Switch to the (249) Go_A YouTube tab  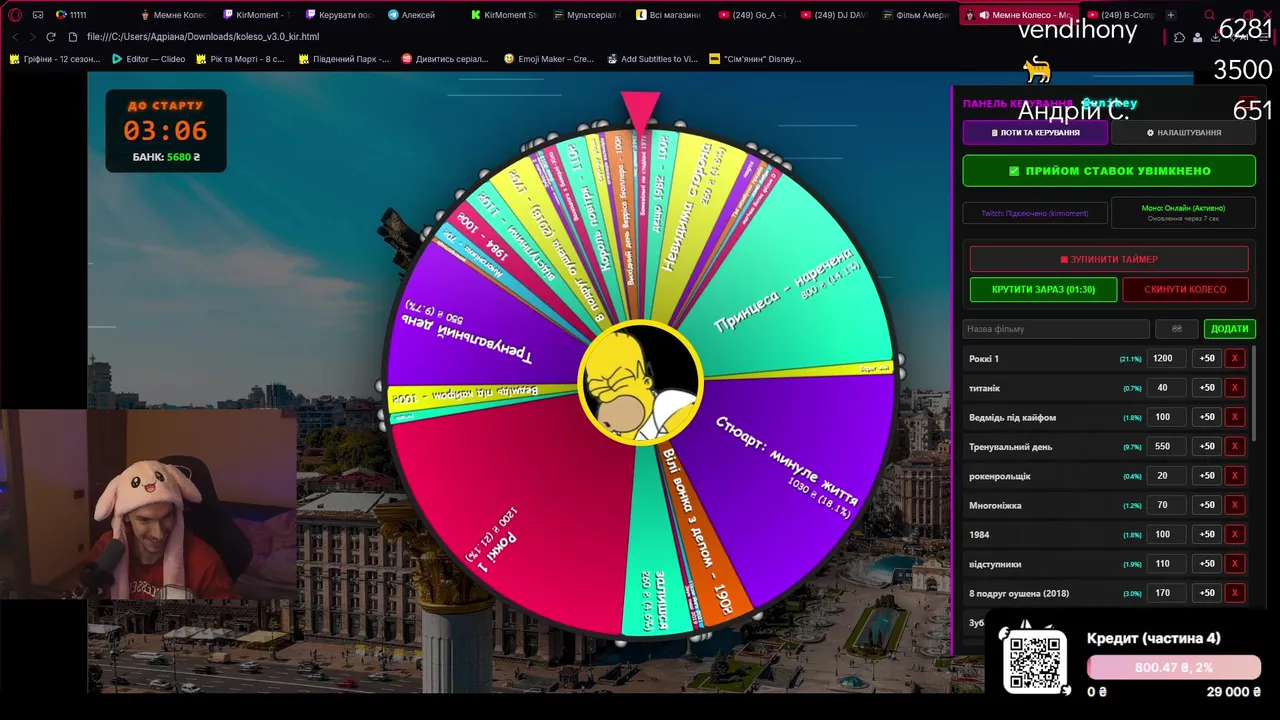[750, 15]
